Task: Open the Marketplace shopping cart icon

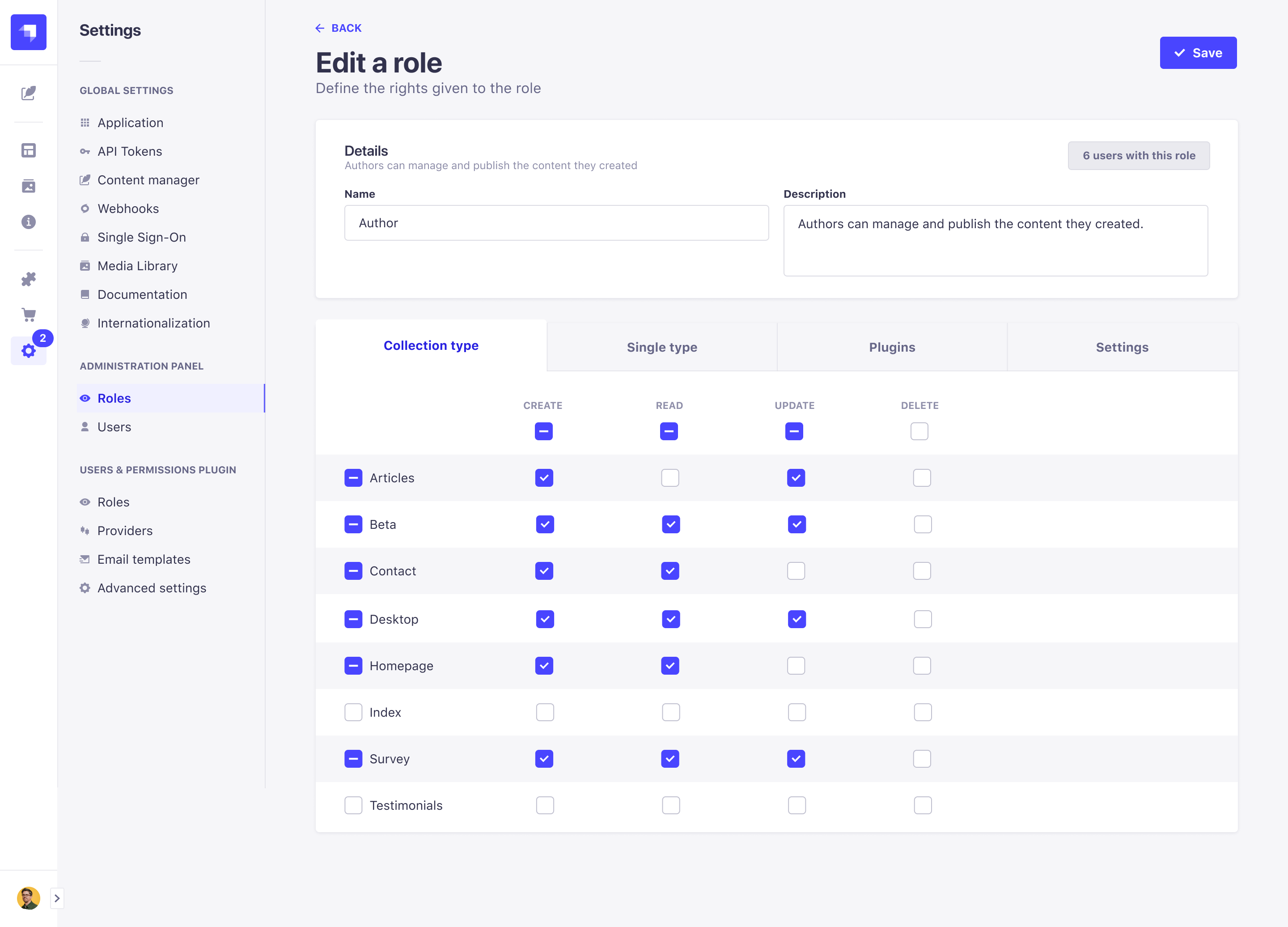Action: tap(28, 315)
